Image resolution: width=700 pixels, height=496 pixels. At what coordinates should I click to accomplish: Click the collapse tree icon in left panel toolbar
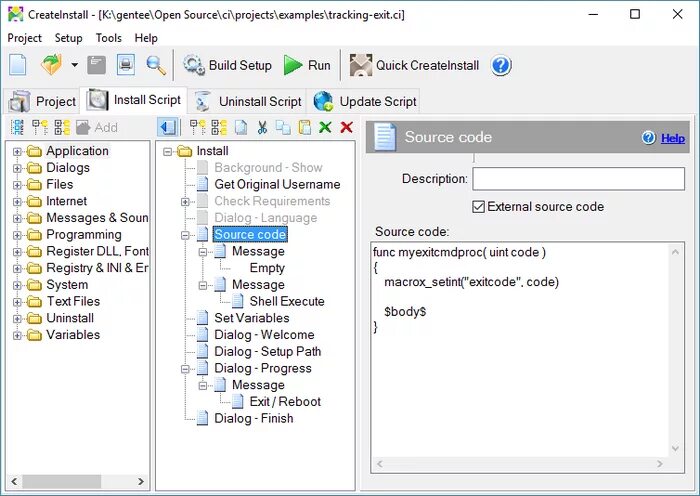(x=40, y=127)
